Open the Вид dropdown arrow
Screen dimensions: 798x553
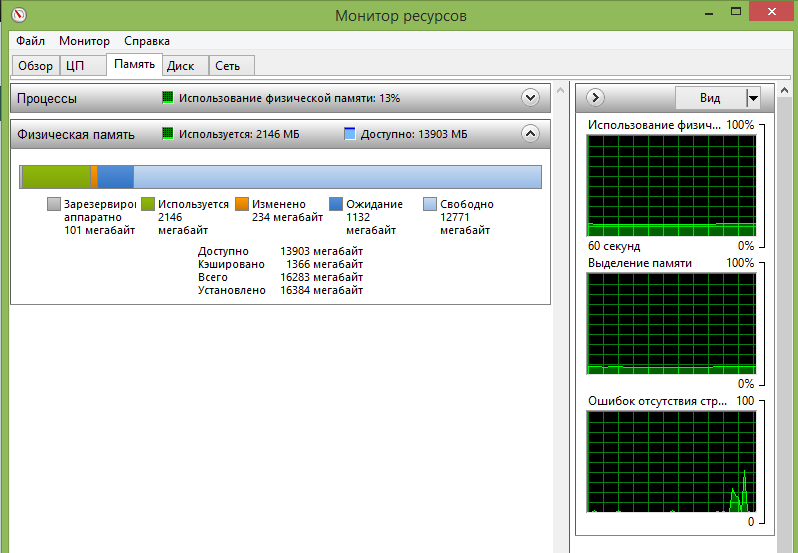(753, 98)
